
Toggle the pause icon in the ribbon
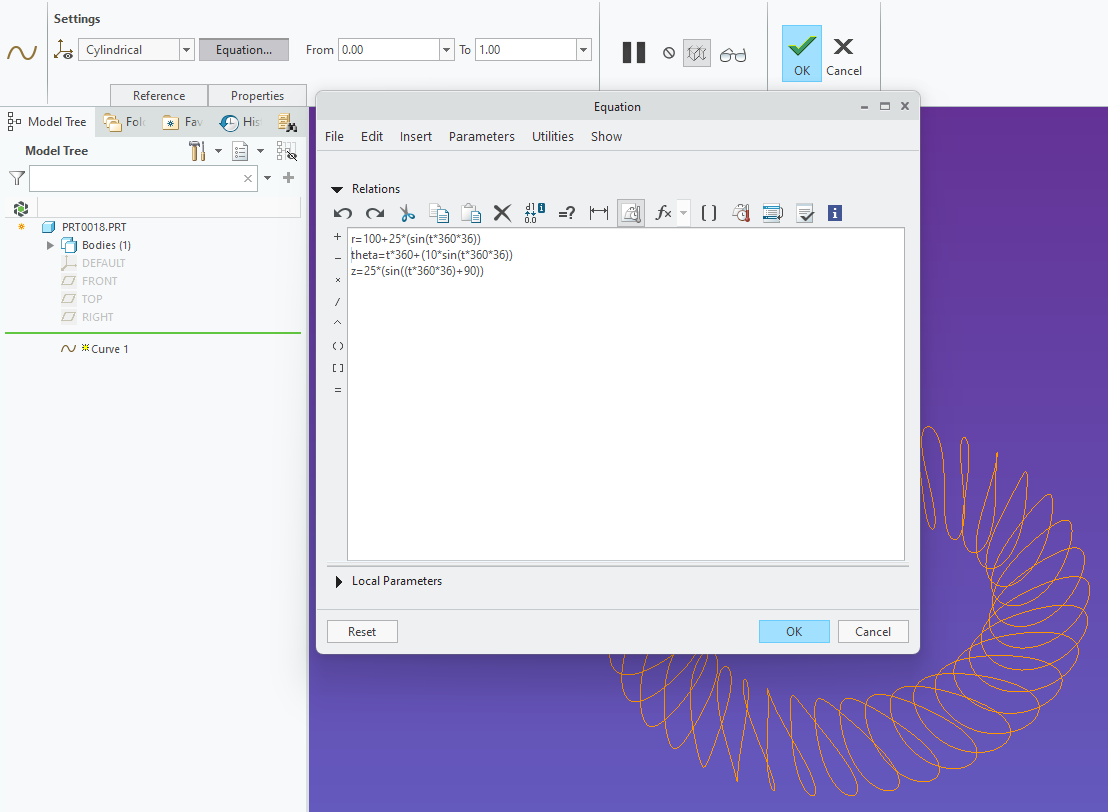[633, 52]
